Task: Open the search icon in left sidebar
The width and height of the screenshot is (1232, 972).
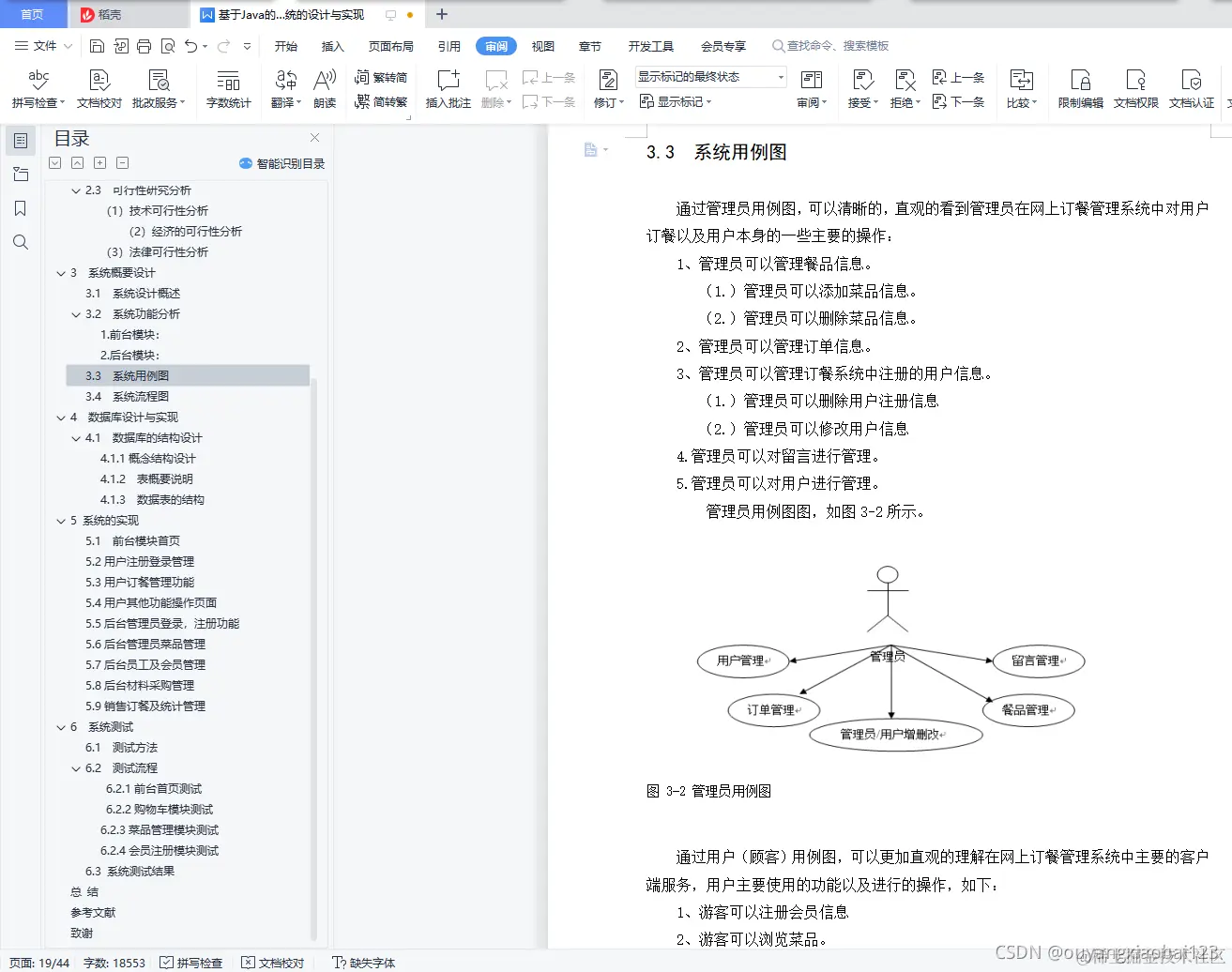Action: tap(20, 242)
